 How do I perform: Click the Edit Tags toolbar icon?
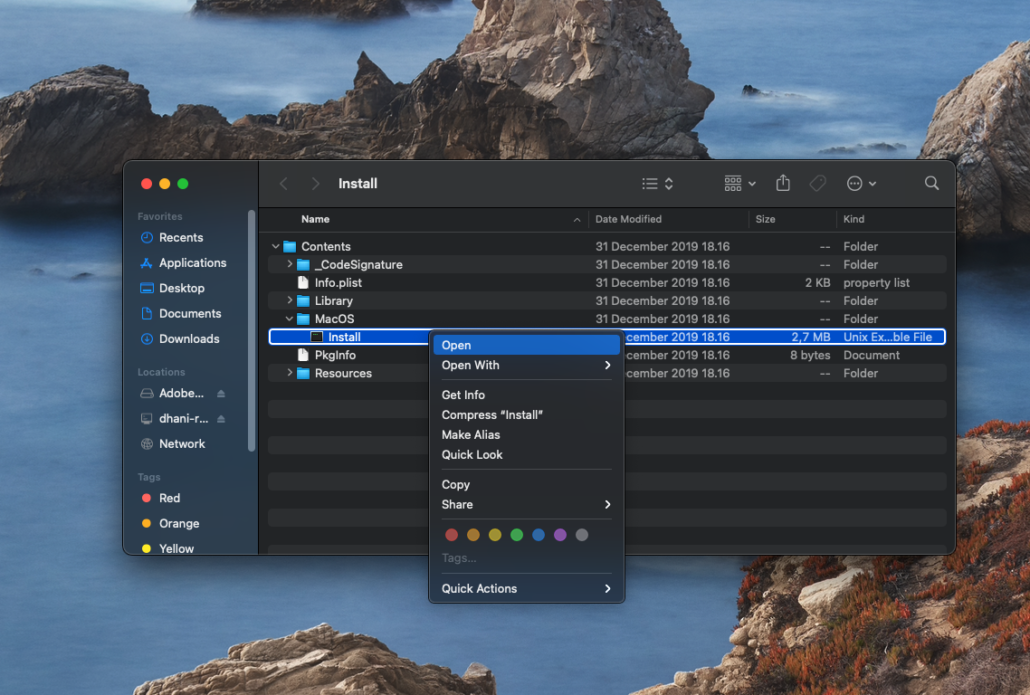(x=817, y=184)
